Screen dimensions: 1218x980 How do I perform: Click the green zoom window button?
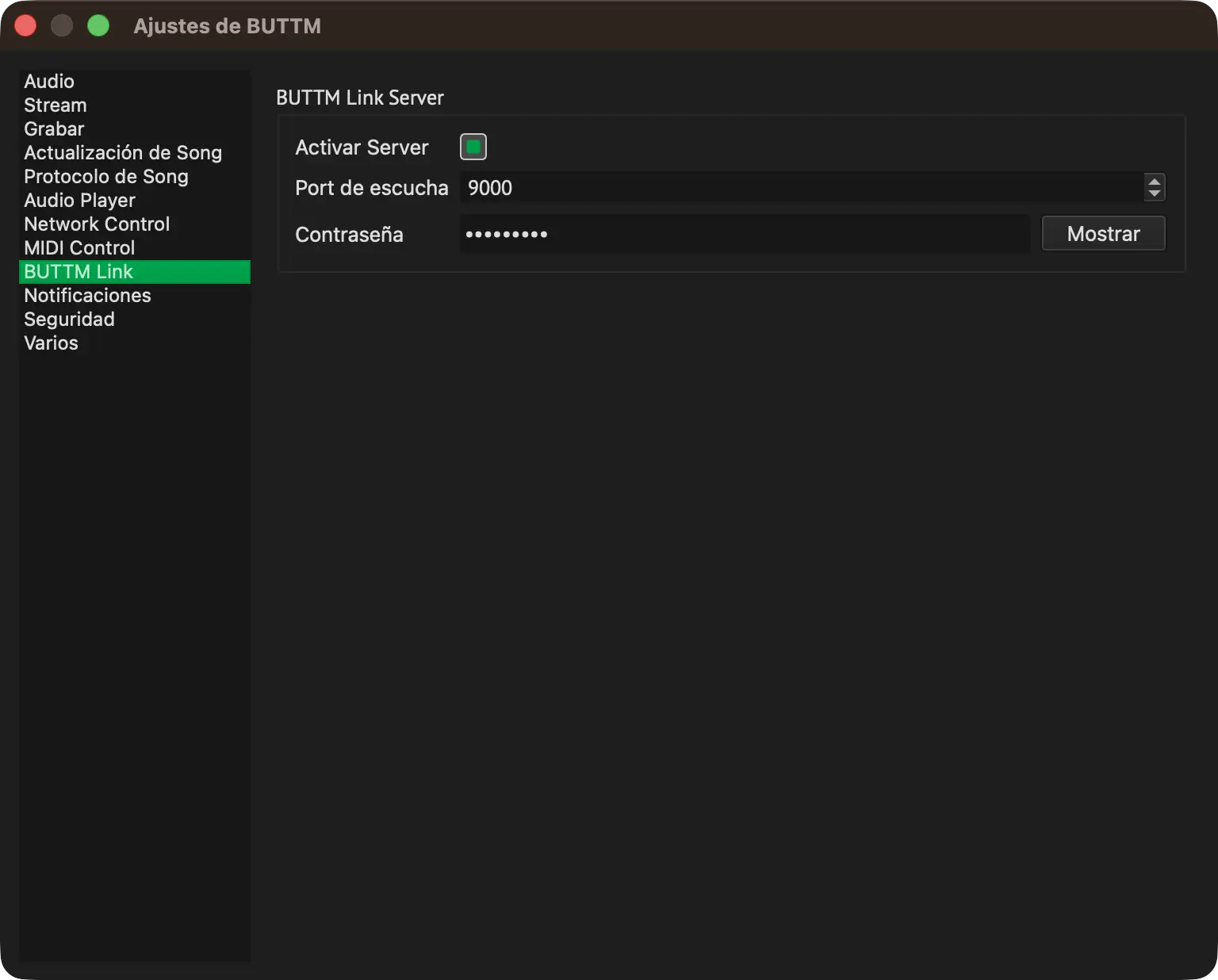98,25
